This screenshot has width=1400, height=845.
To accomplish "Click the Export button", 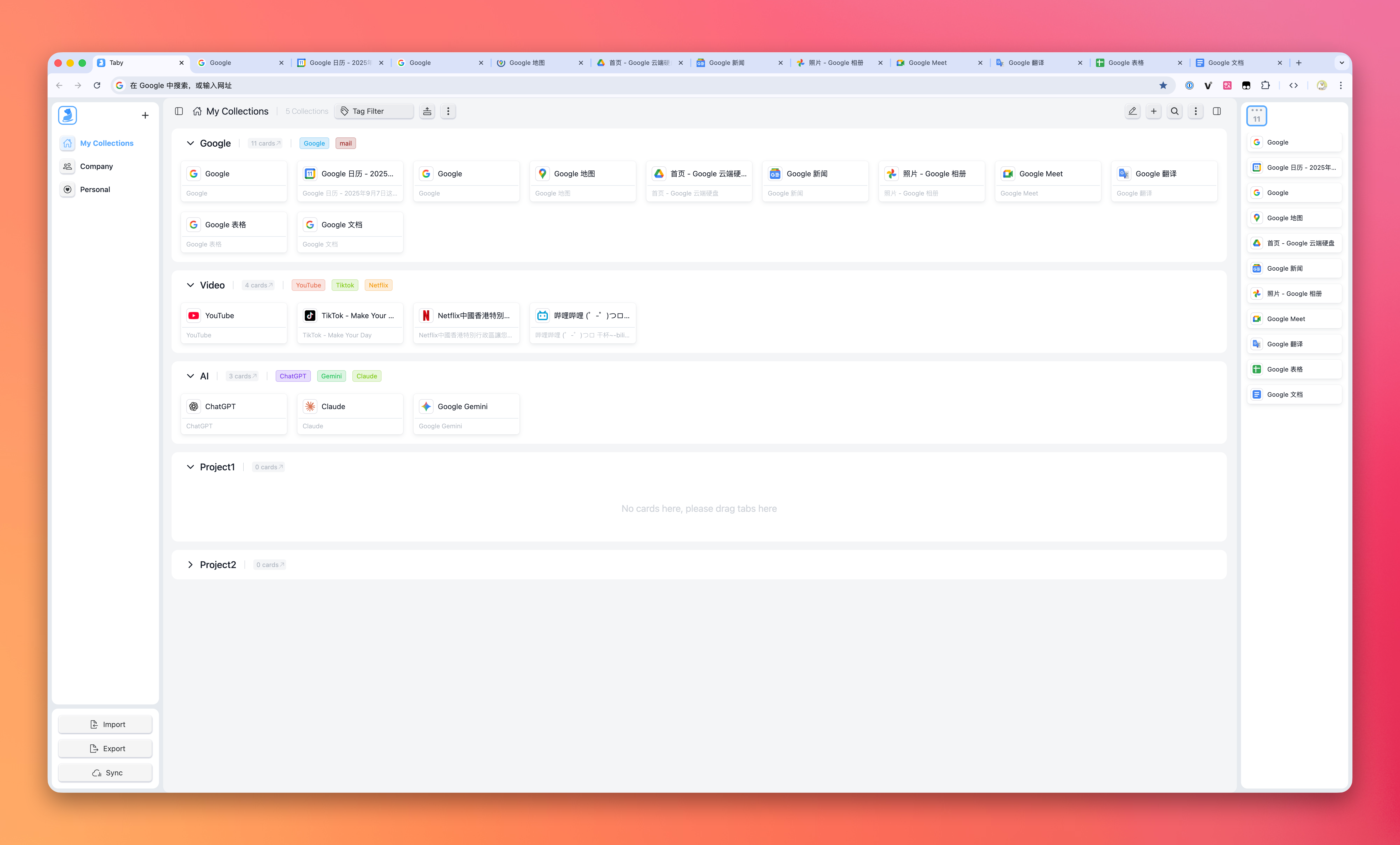I will pyautogui.click(x=105, y=748).
